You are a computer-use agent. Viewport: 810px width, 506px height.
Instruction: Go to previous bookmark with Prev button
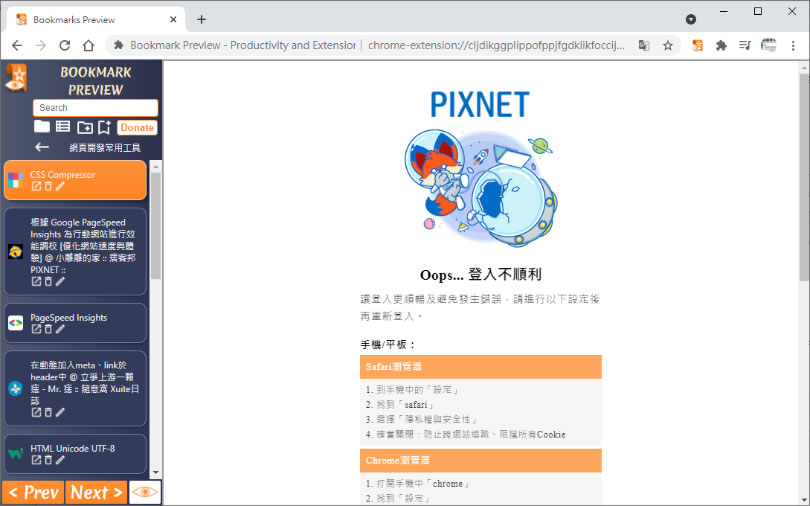coord(33,493)
